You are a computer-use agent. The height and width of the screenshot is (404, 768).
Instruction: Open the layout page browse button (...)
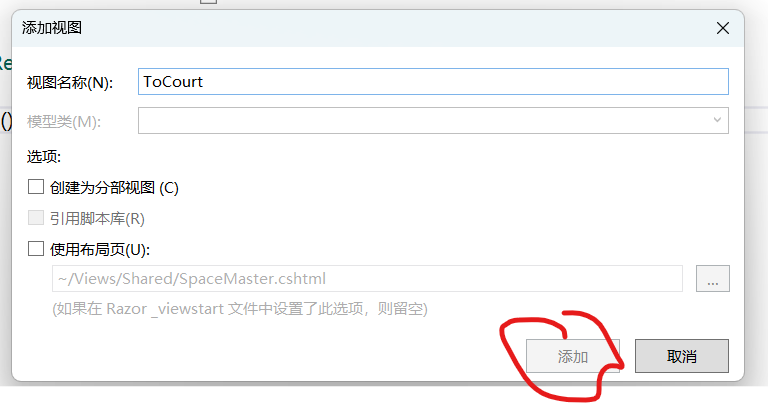tap(713, 279)
